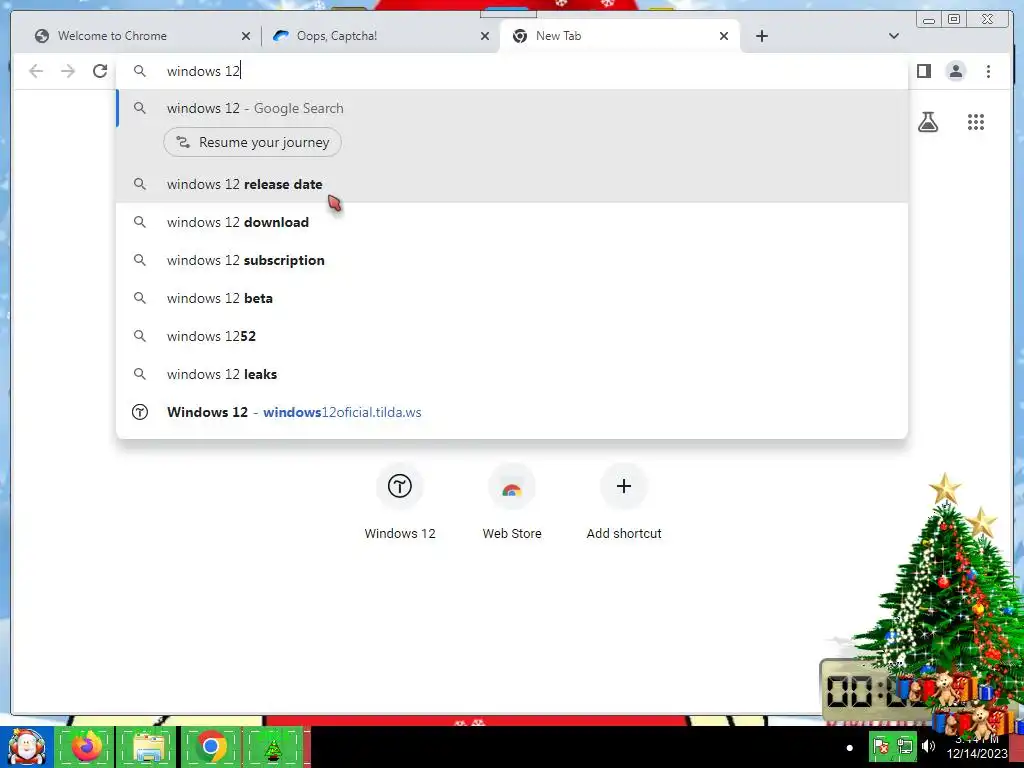Viewport: 1024px width, 768px height.
Task: Open the volume speaker tray icon
Action: coord(929,746)
